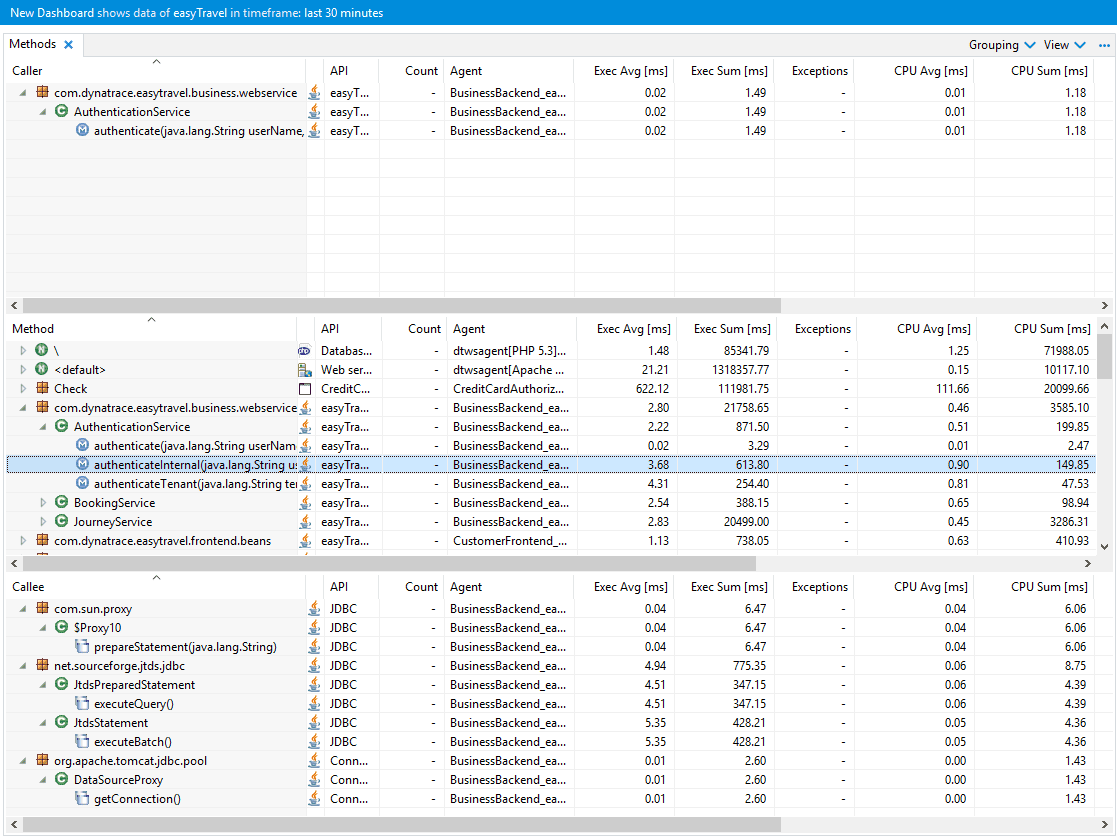This screenshot has width=1117, height=836.
Task: Click the authenticate method icon in Caller pane
Action: [x=83, y=130]
